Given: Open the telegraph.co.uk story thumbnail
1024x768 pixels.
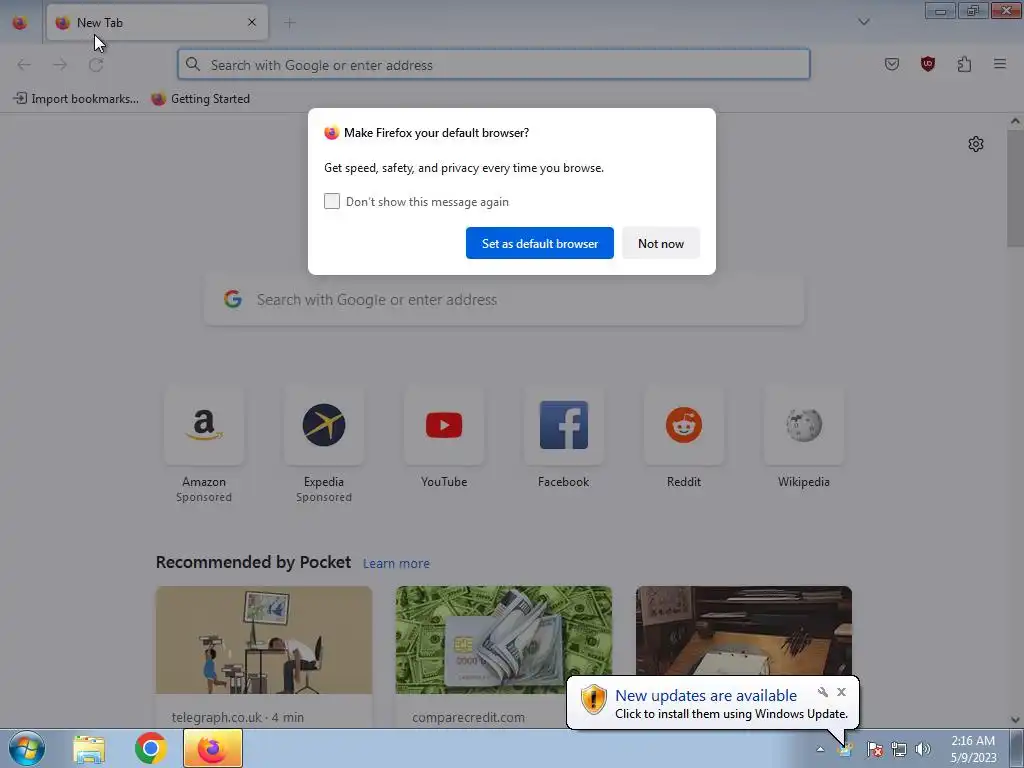Looking at the screenshot, I should tap(264, 640).
